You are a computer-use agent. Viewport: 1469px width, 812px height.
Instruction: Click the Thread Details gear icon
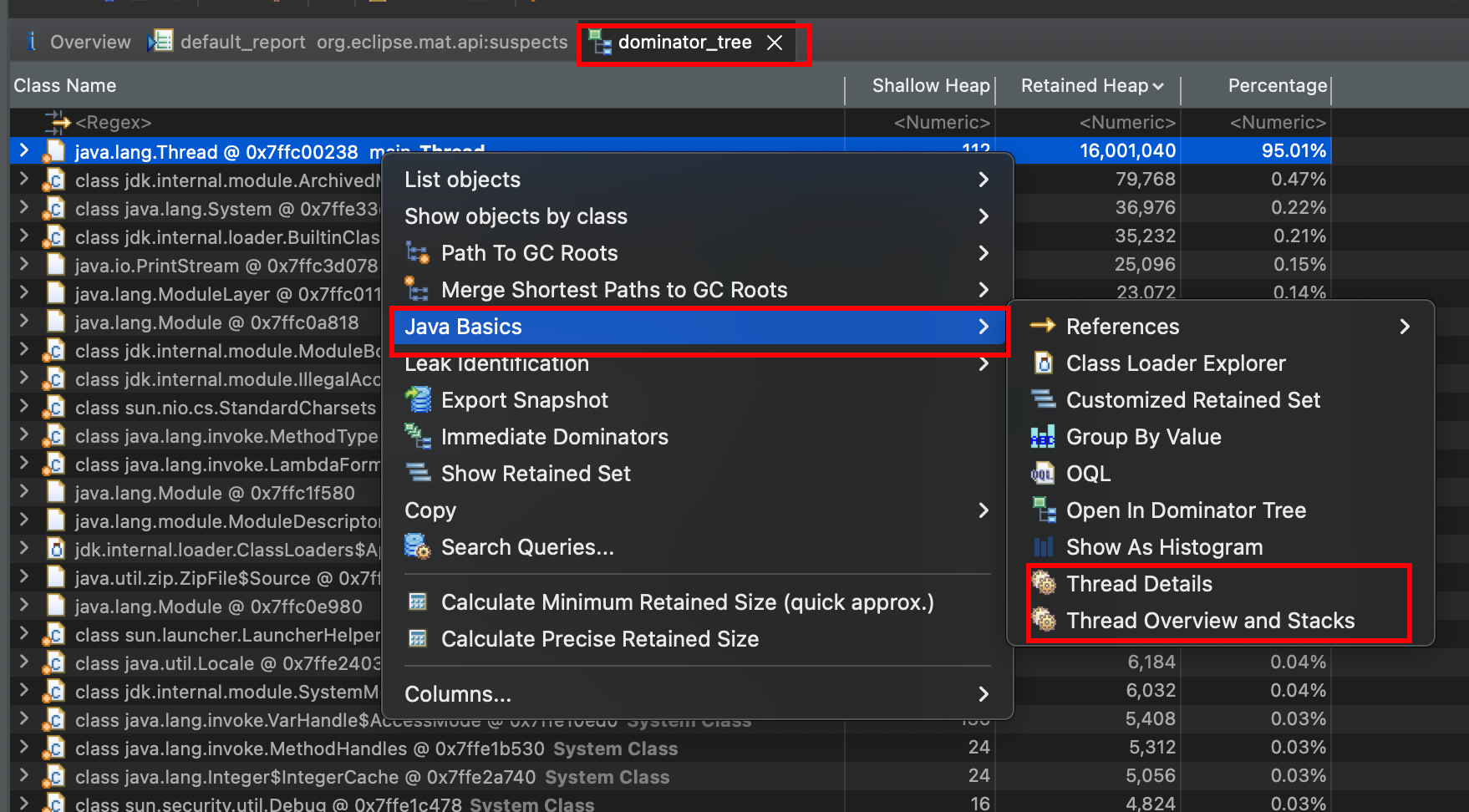[1044, 582]
